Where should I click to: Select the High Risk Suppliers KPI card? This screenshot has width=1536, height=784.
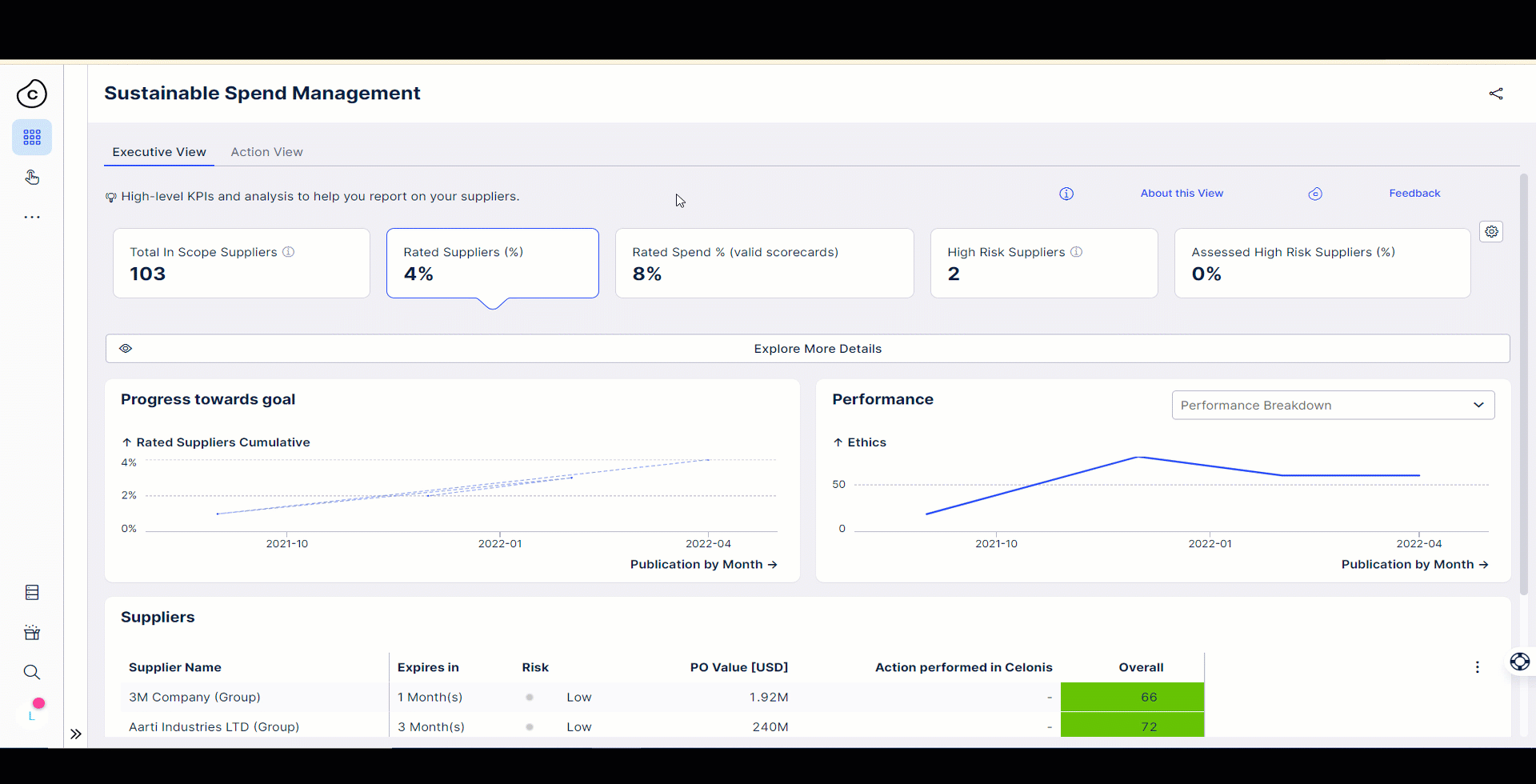1044,263
